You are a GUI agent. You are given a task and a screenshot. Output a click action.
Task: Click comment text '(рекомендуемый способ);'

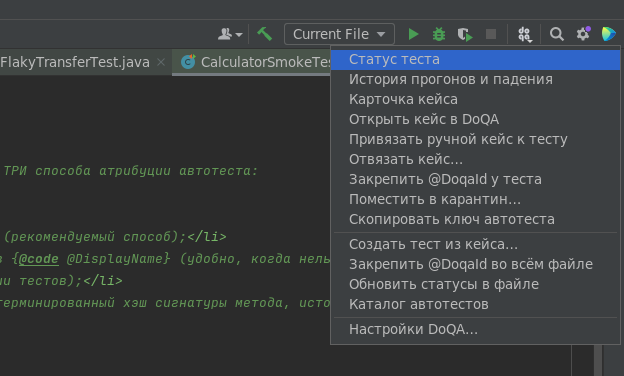96,237
